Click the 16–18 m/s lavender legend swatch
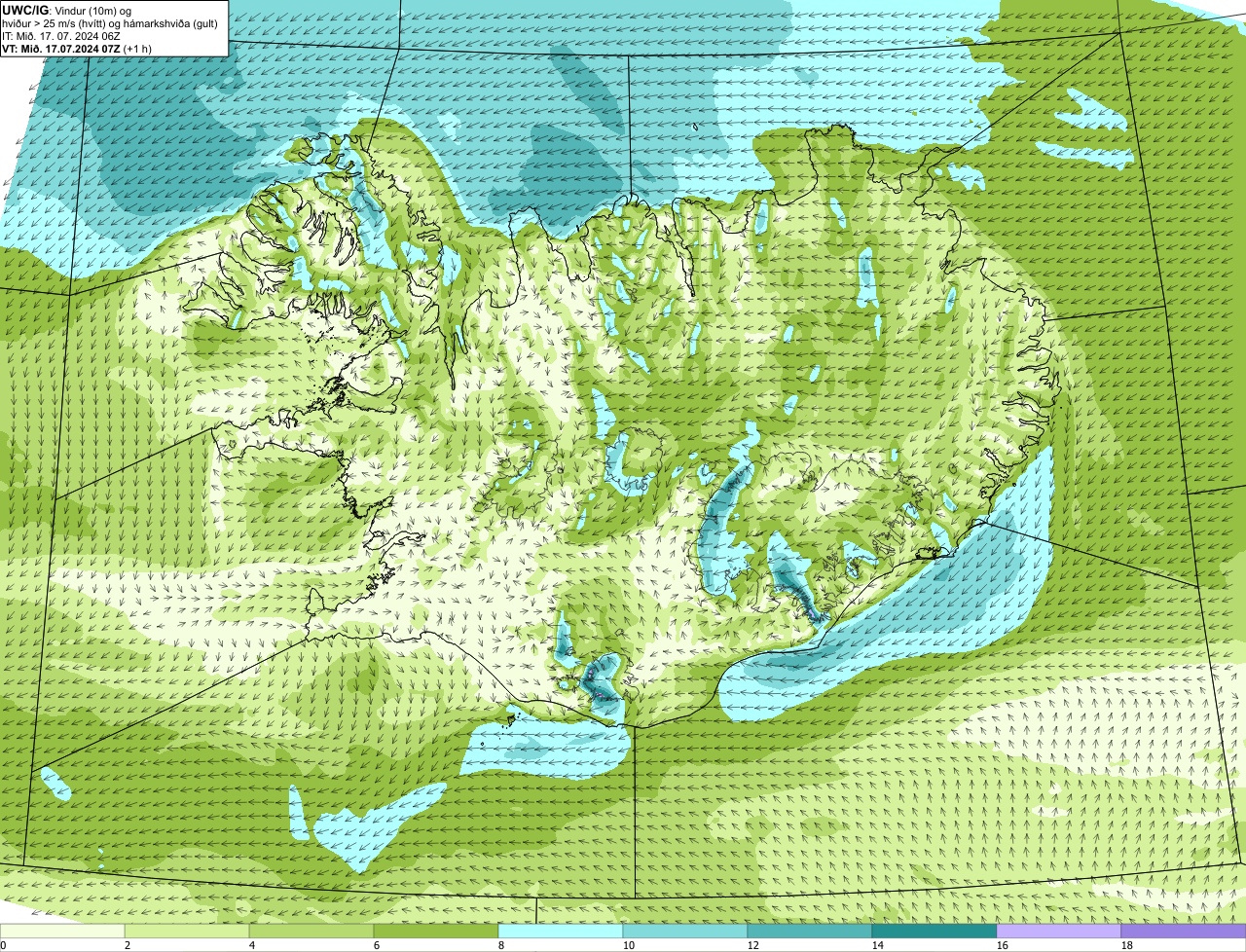Viewport: 1246px width, 952px height. pos(1059,931)
